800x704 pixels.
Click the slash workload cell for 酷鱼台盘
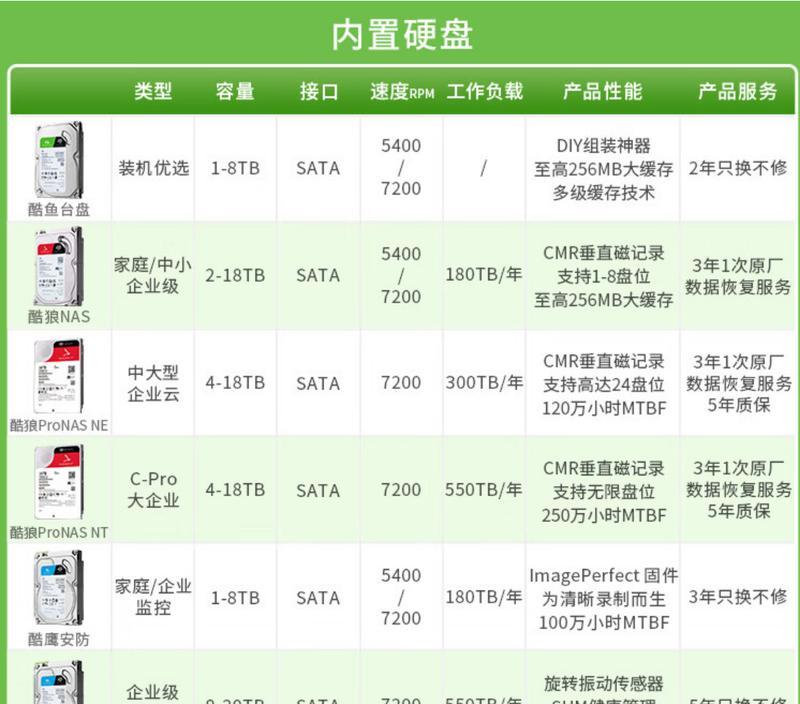[x=483, y=168]
